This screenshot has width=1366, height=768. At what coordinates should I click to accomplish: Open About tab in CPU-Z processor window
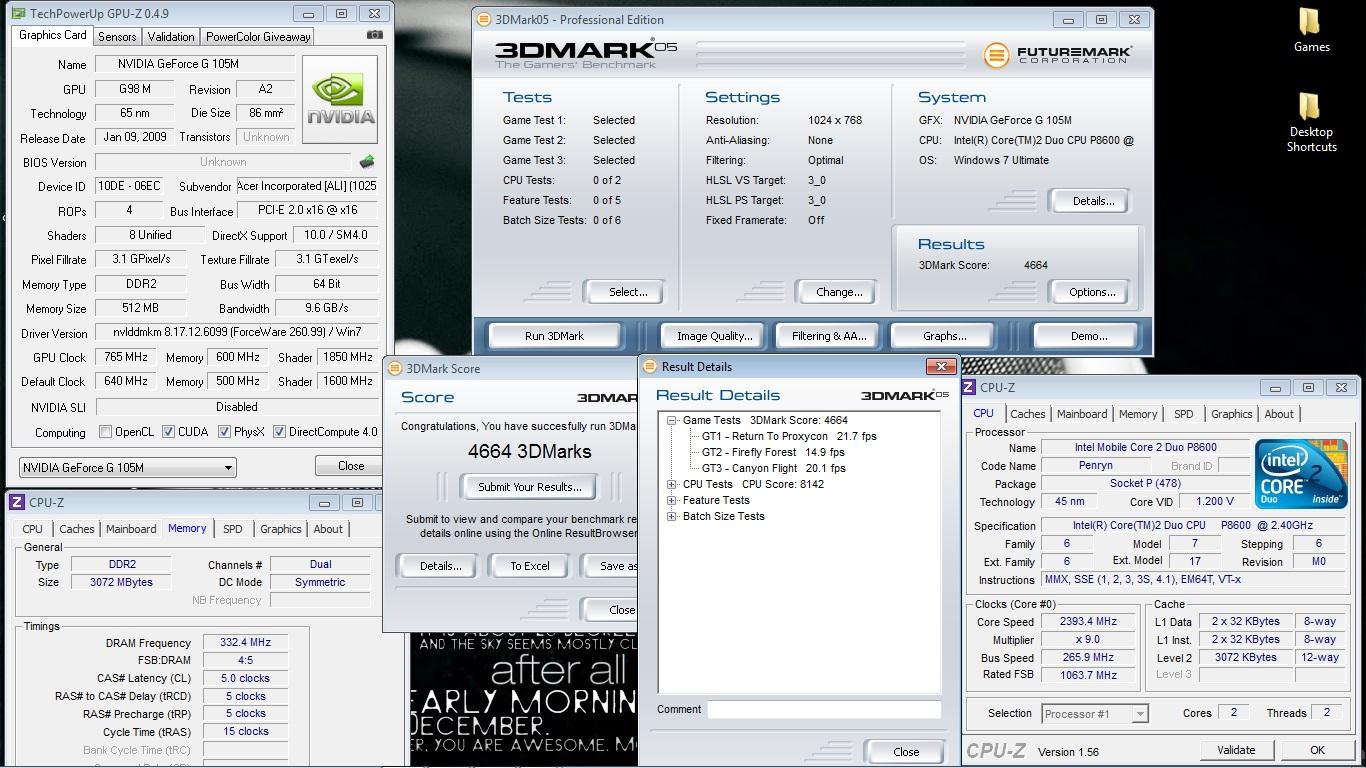(1279, 414)
